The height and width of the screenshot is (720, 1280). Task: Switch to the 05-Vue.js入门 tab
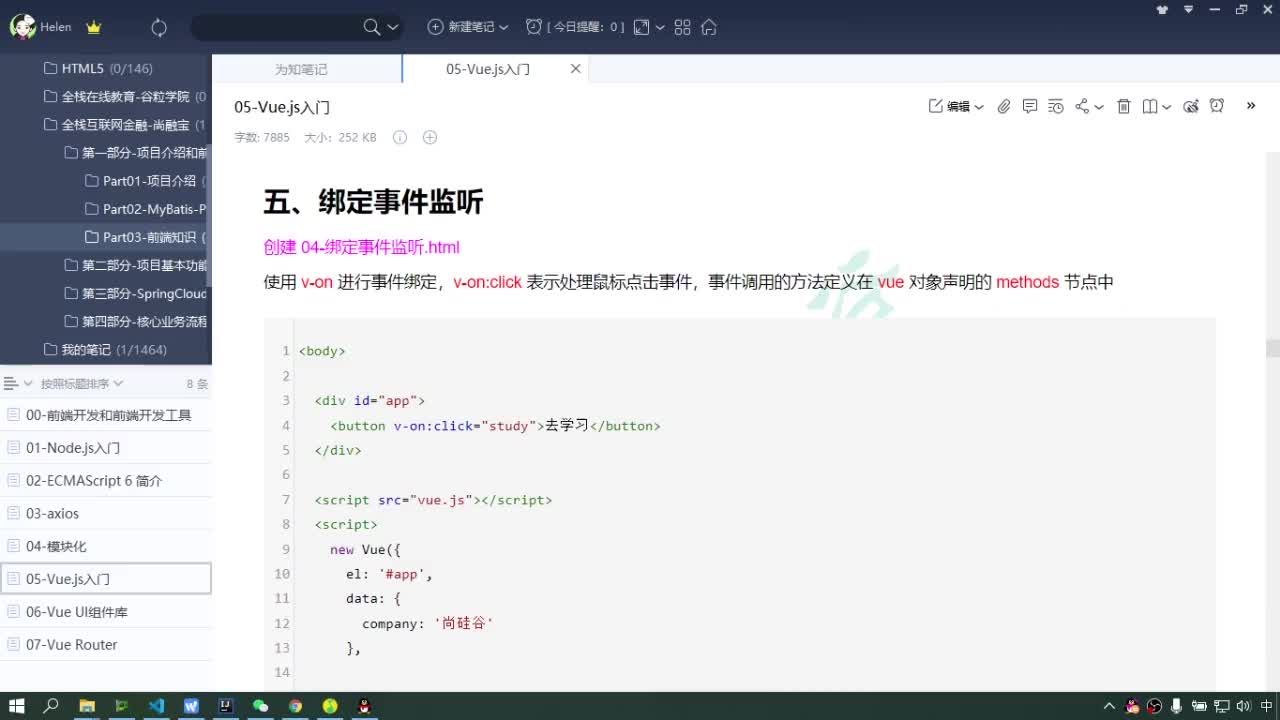(x=488, y=69)
